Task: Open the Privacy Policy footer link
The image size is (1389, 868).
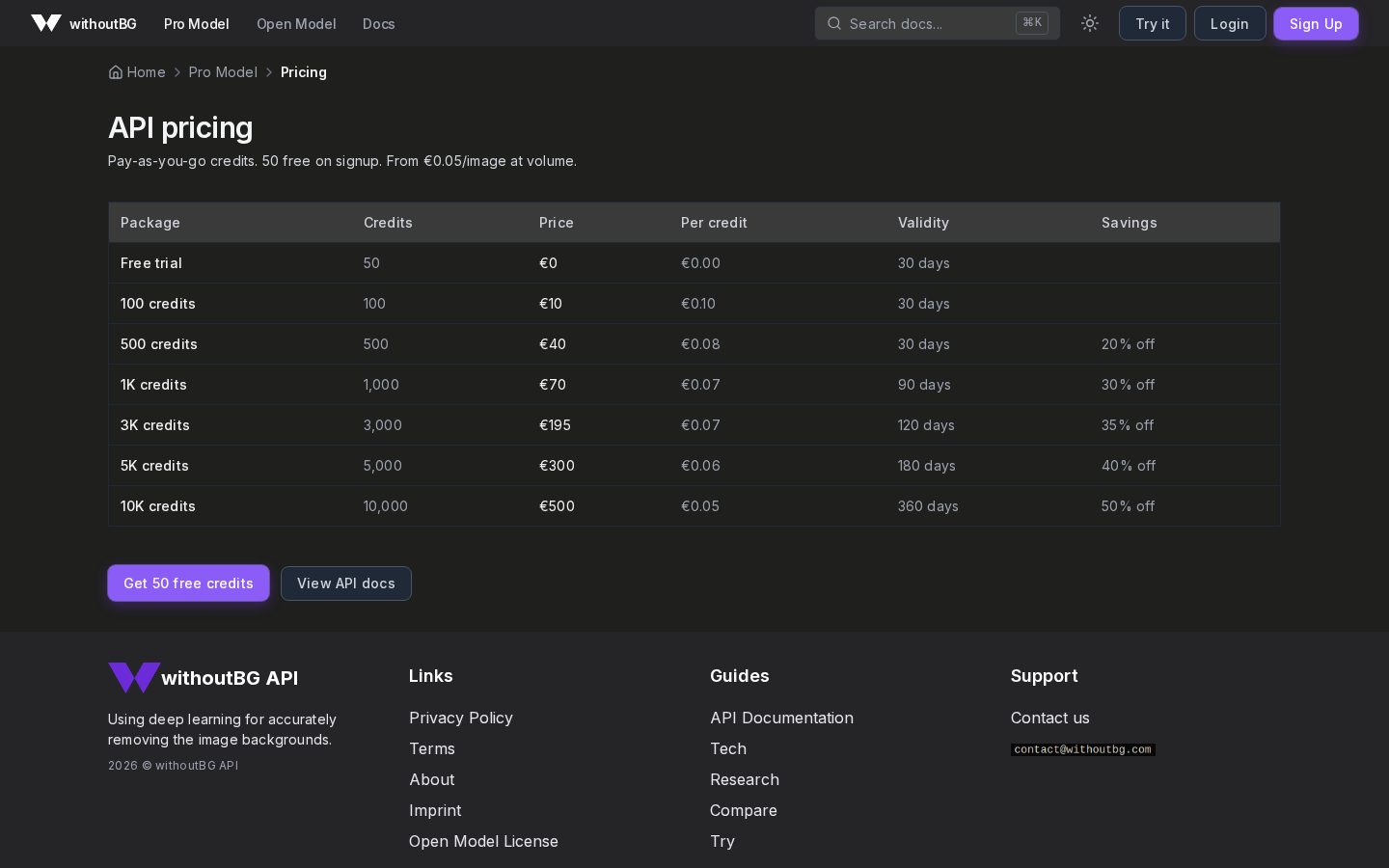Action: coord(461,718)
